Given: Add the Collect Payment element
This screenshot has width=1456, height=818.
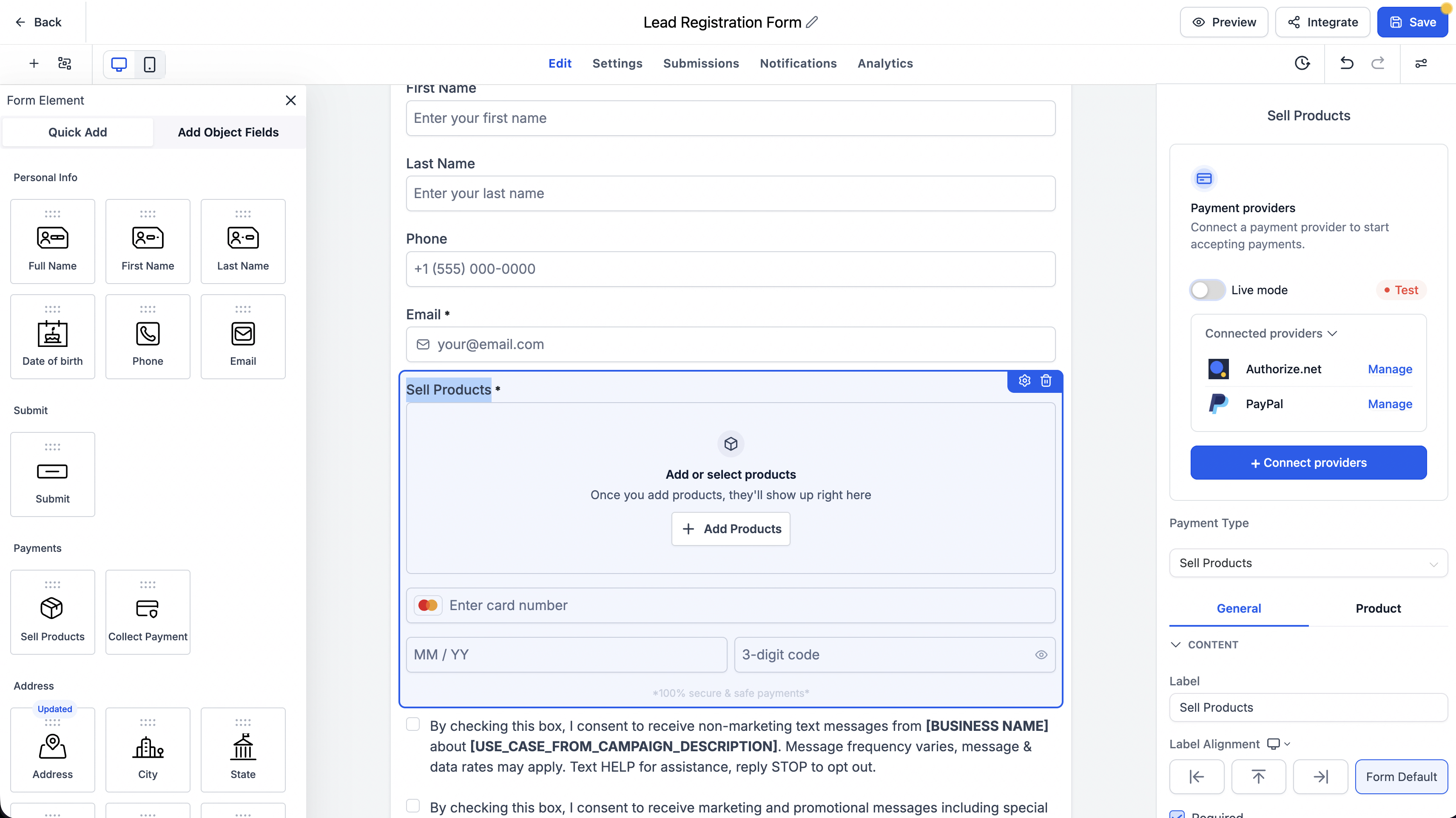Looking at the screenshot, I should 148,612.
